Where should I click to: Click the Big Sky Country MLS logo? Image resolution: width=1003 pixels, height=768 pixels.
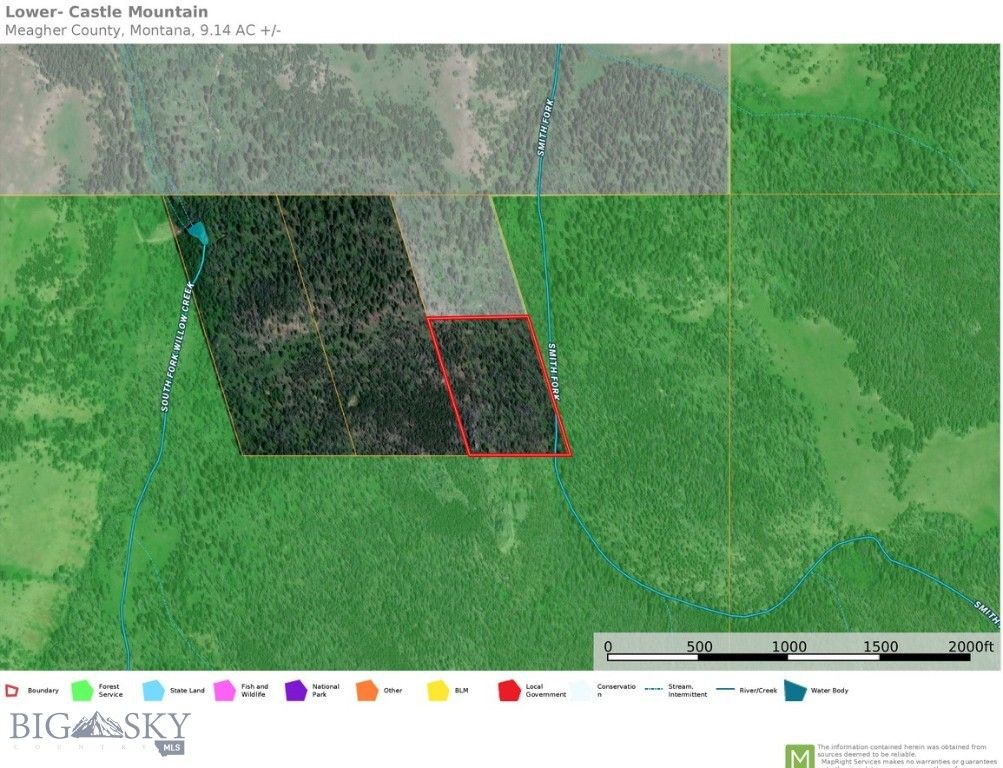[x=99, y=732]
